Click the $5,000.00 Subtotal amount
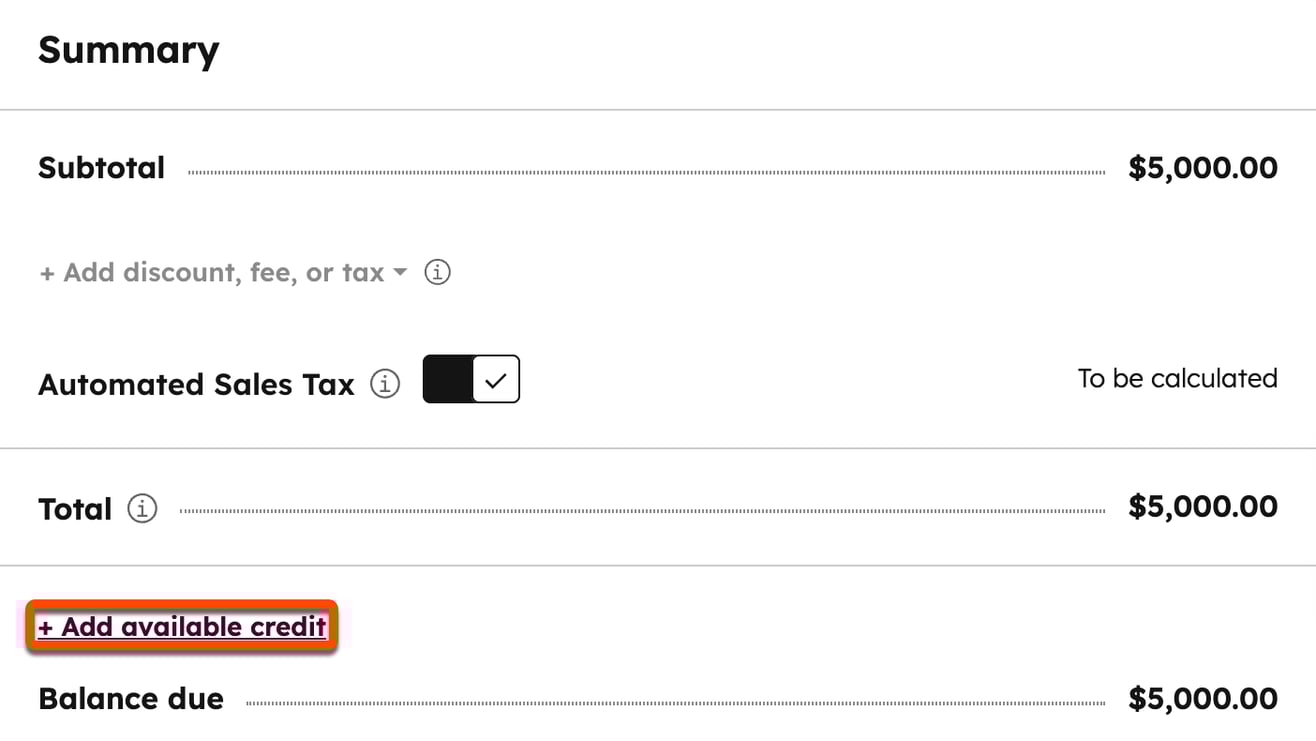The image size is (1316, 741). [x=1202, y=167]
